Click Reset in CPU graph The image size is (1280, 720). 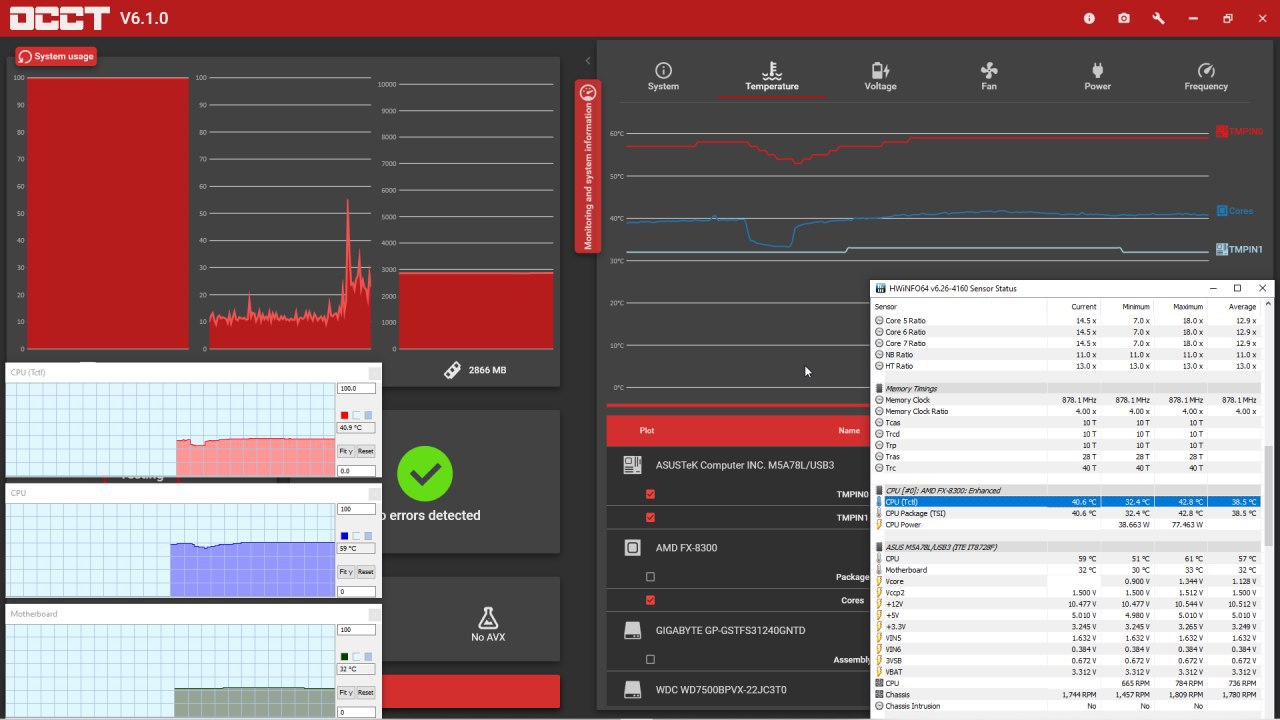(x=365, y=572)
